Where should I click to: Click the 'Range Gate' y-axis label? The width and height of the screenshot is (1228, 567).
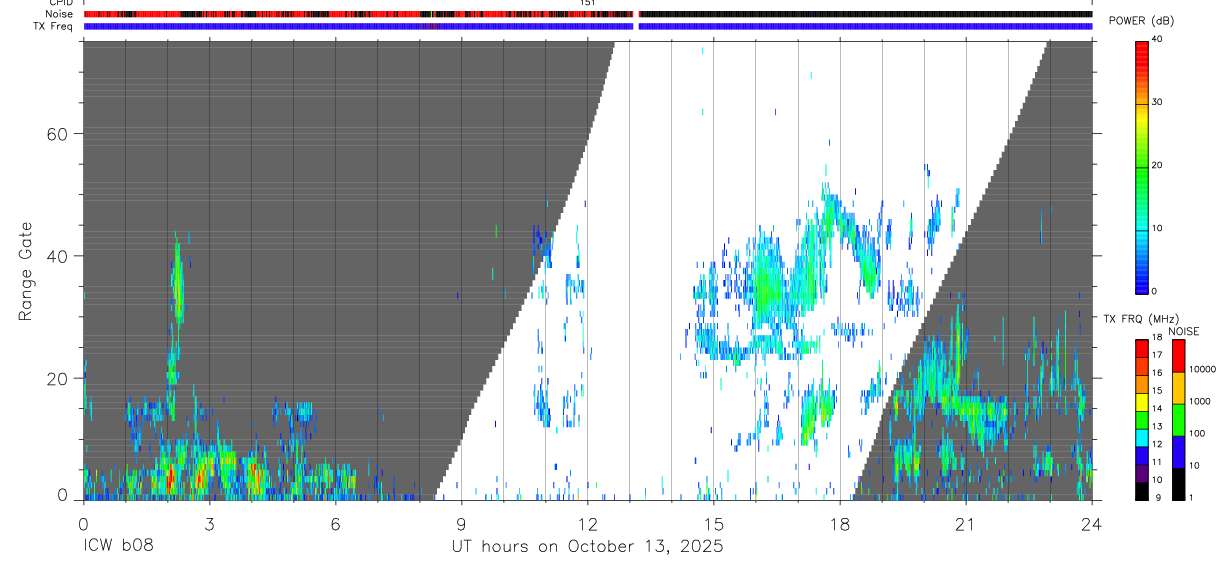[27, 270]
